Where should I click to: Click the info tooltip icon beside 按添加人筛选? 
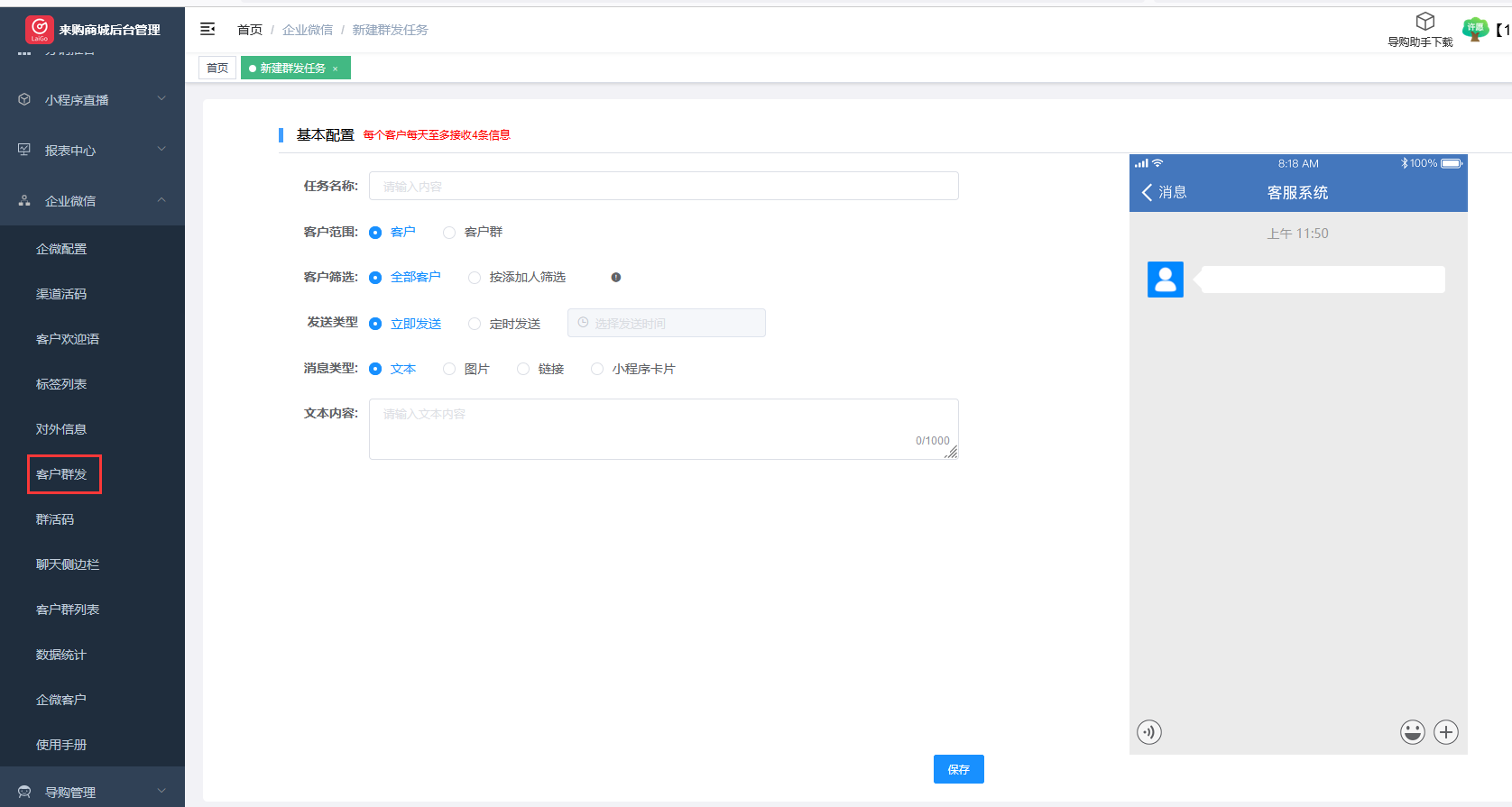tap(616, 278)
